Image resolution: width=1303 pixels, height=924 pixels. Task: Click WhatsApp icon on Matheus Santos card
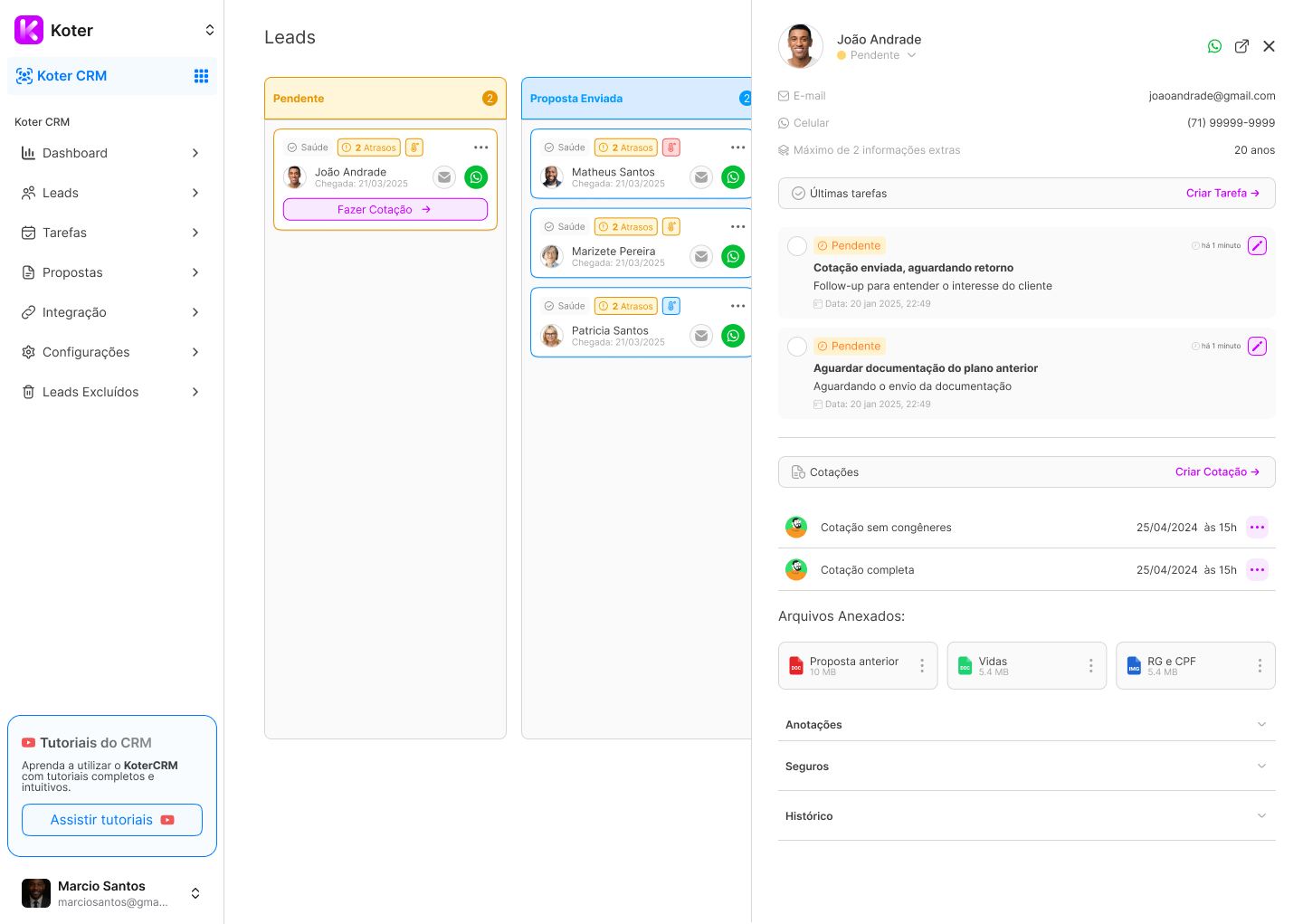733,177
